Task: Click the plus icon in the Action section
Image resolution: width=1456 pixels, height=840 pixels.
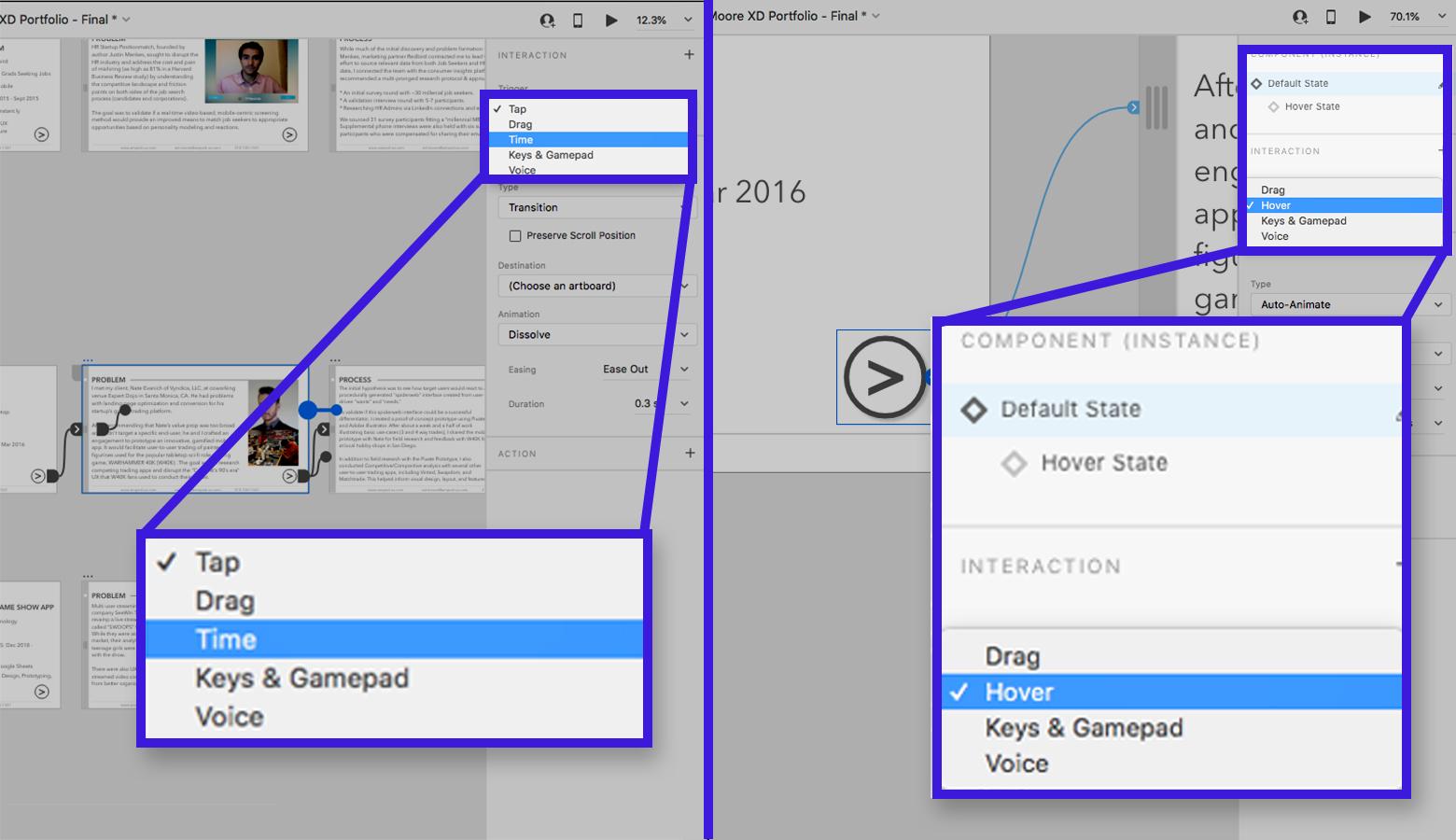Action: (690, 453)
